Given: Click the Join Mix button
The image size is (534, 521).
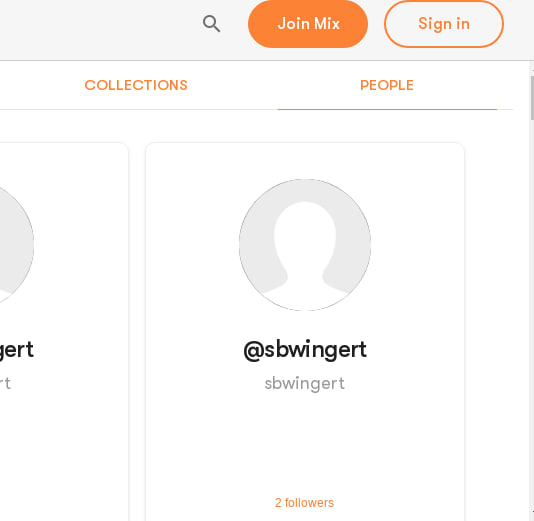Looking at the screenshot, I should click(308, 24).
